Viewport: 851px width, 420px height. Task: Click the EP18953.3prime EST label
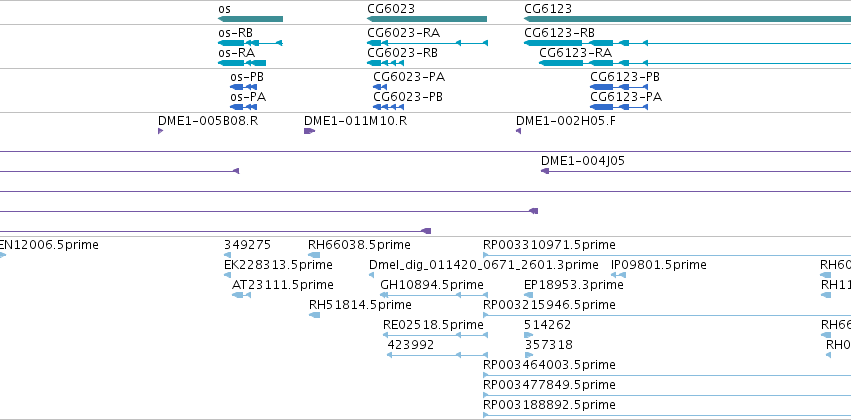[575, 285]
